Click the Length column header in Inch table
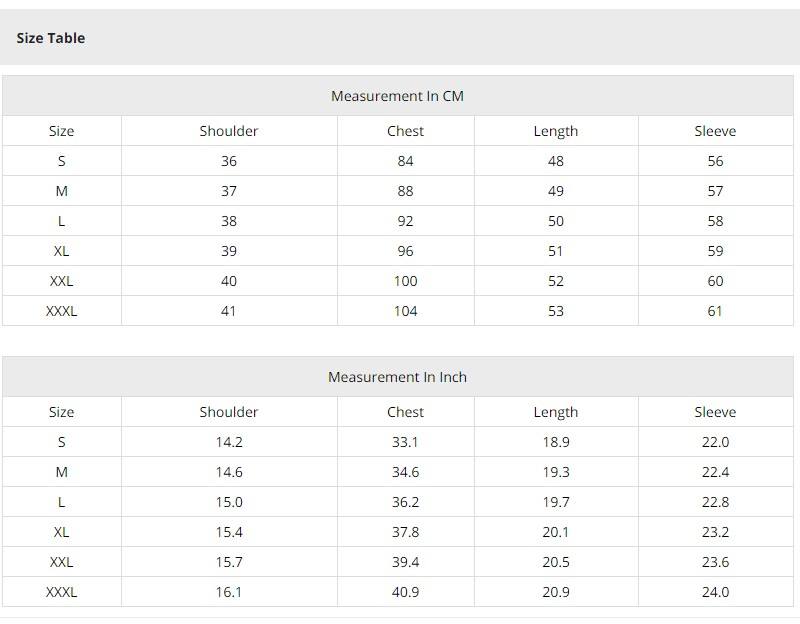The height and width of the screenshot is (624, 800). click(555, 412)
